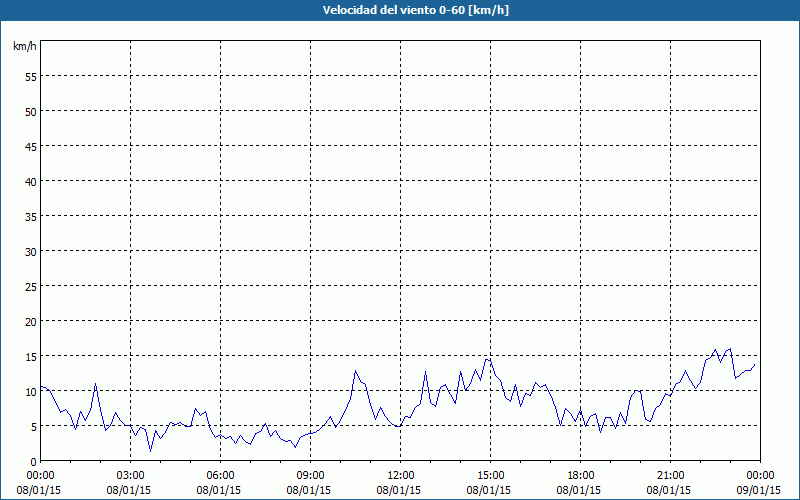800x500 pixels.
Task: Click the '15:00' time axis label
Action: [490, 476]
